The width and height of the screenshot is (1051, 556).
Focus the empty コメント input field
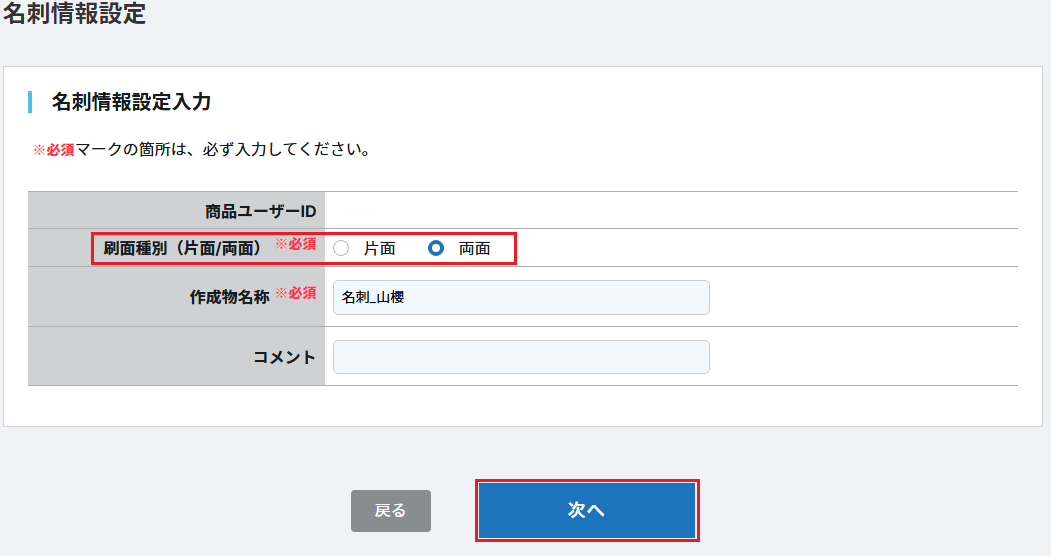pos(521,357)
